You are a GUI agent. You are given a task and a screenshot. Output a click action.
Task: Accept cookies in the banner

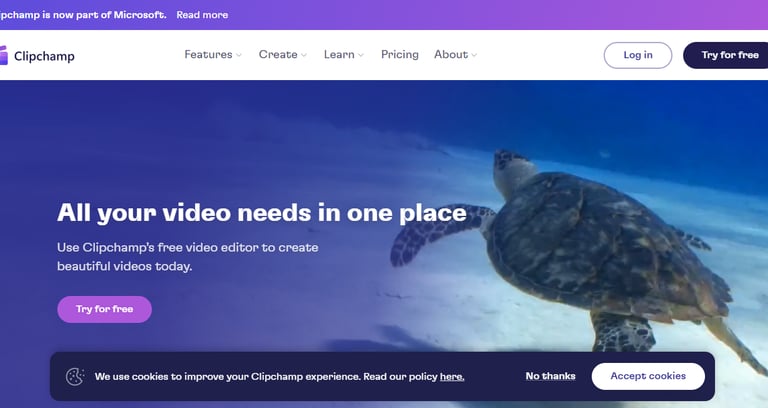tap(648, 376)
